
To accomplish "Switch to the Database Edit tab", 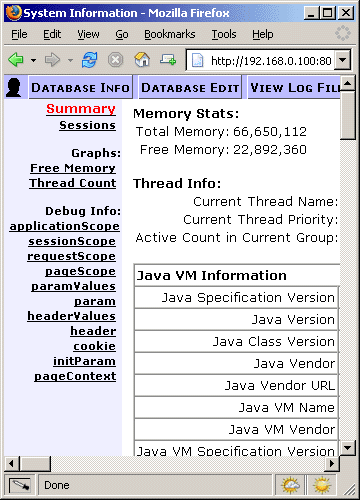I will coord(190,87).
